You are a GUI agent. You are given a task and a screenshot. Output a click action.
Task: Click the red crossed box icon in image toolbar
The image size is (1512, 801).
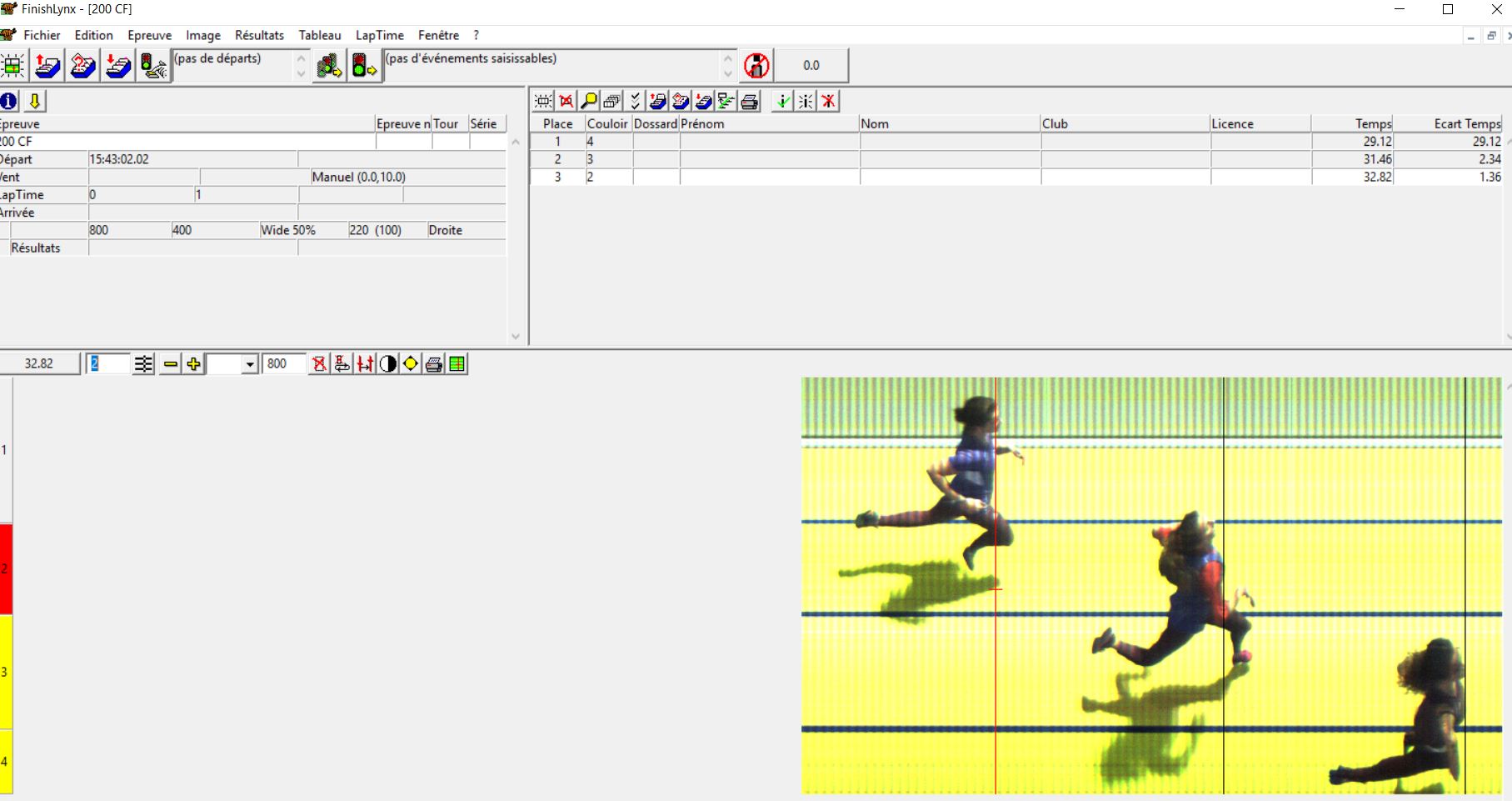(319, 364)
